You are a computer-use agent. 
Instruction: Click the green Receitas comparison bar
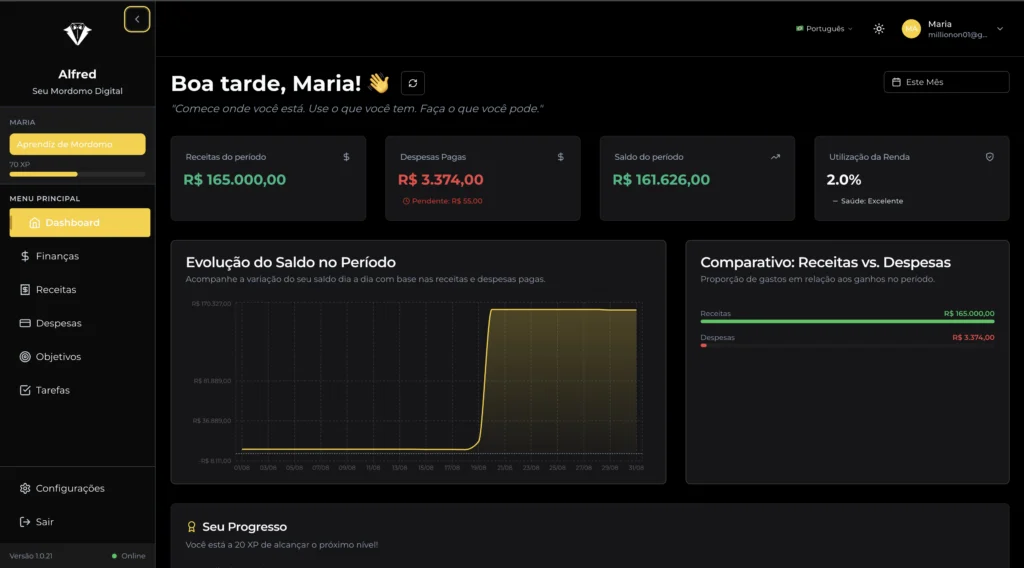click(x=847, y=321)
